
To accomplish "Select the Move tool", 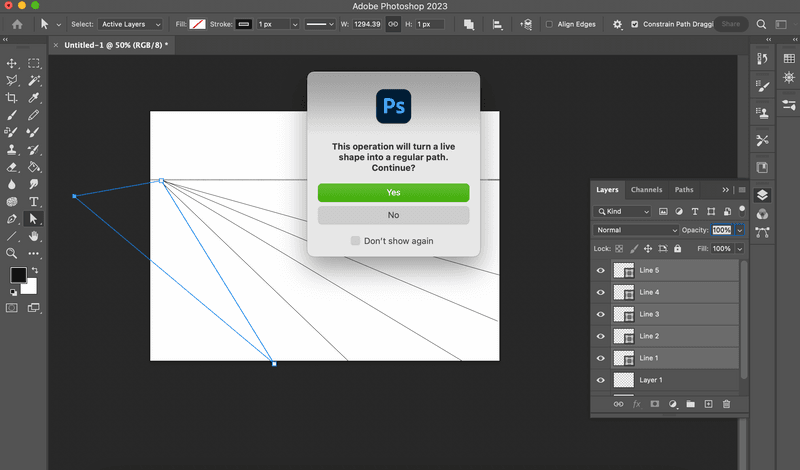I will pyautogui.click(x=12, y=63).
